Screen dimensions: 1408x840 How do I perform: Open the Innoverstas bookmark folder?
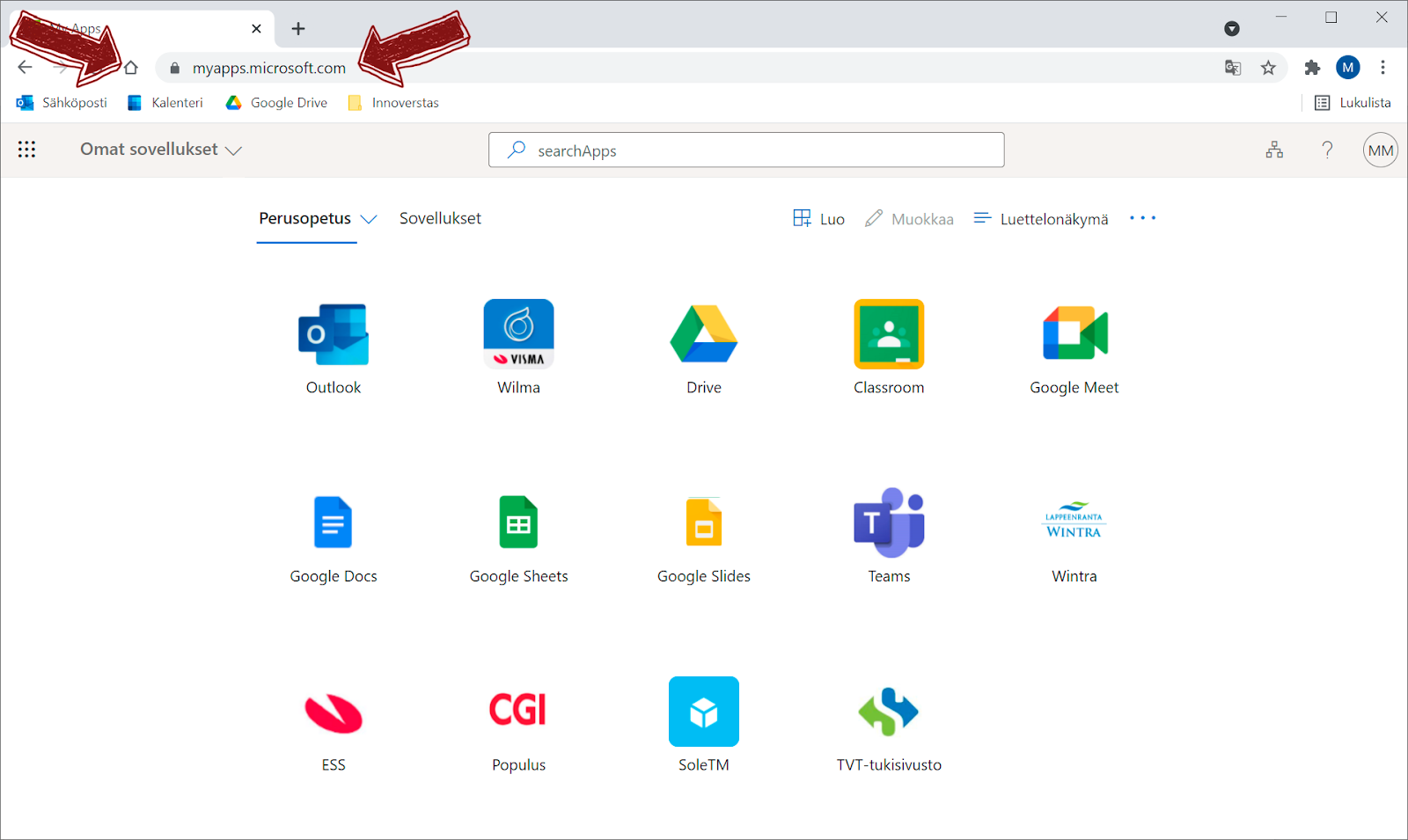[x=393, y=103]
